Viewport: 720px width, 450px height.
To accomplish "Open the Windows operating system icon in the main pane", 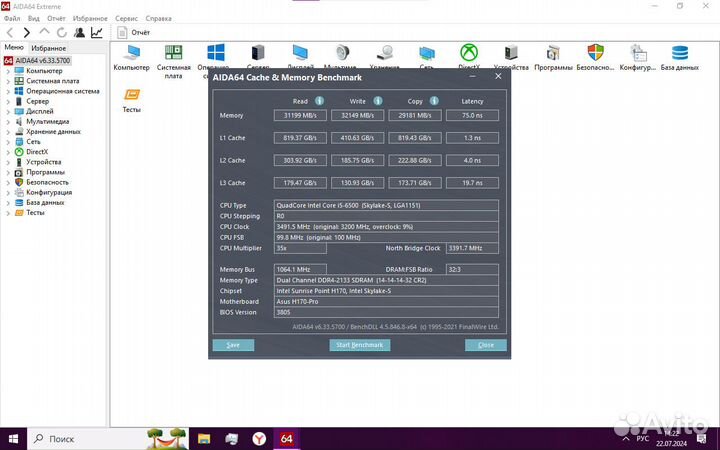I will coord(215,53).
